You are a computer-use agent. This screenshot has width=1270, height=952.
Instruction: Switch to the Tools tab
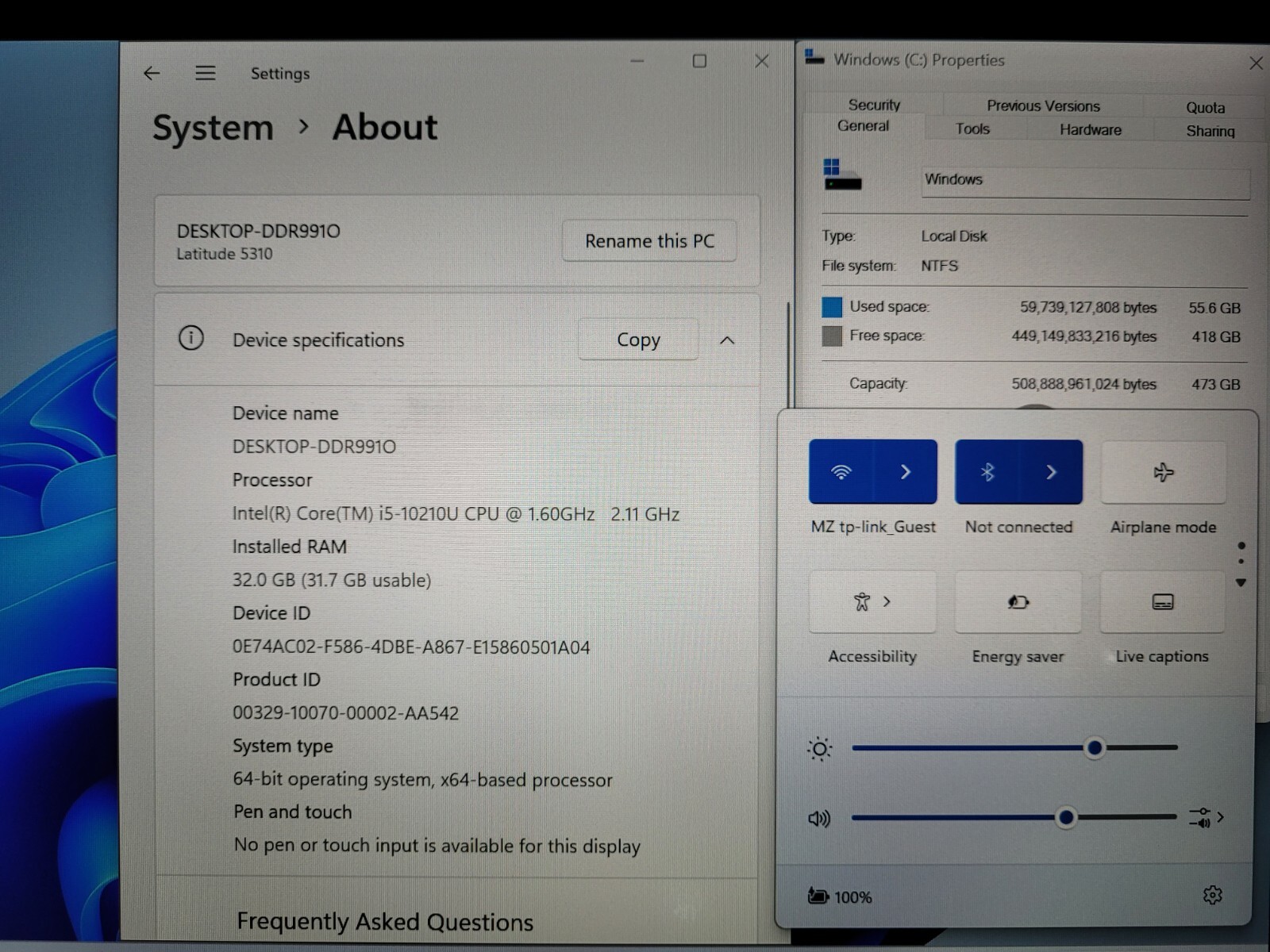tap(972, 129)
